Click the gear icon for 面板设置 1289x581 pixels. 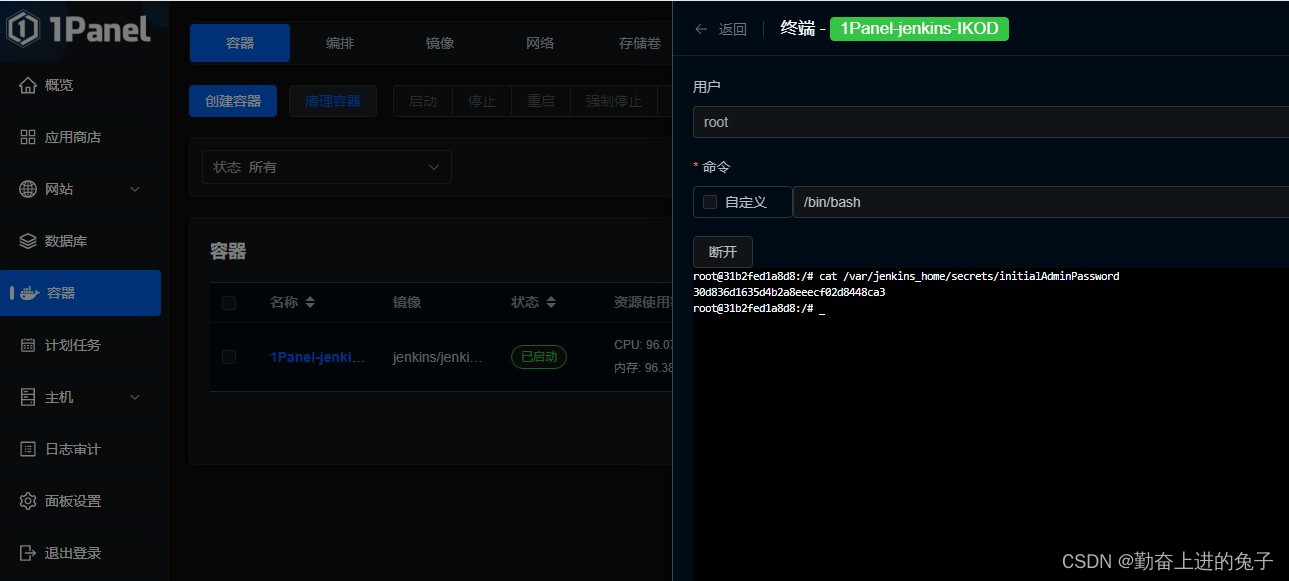[28, 501]
